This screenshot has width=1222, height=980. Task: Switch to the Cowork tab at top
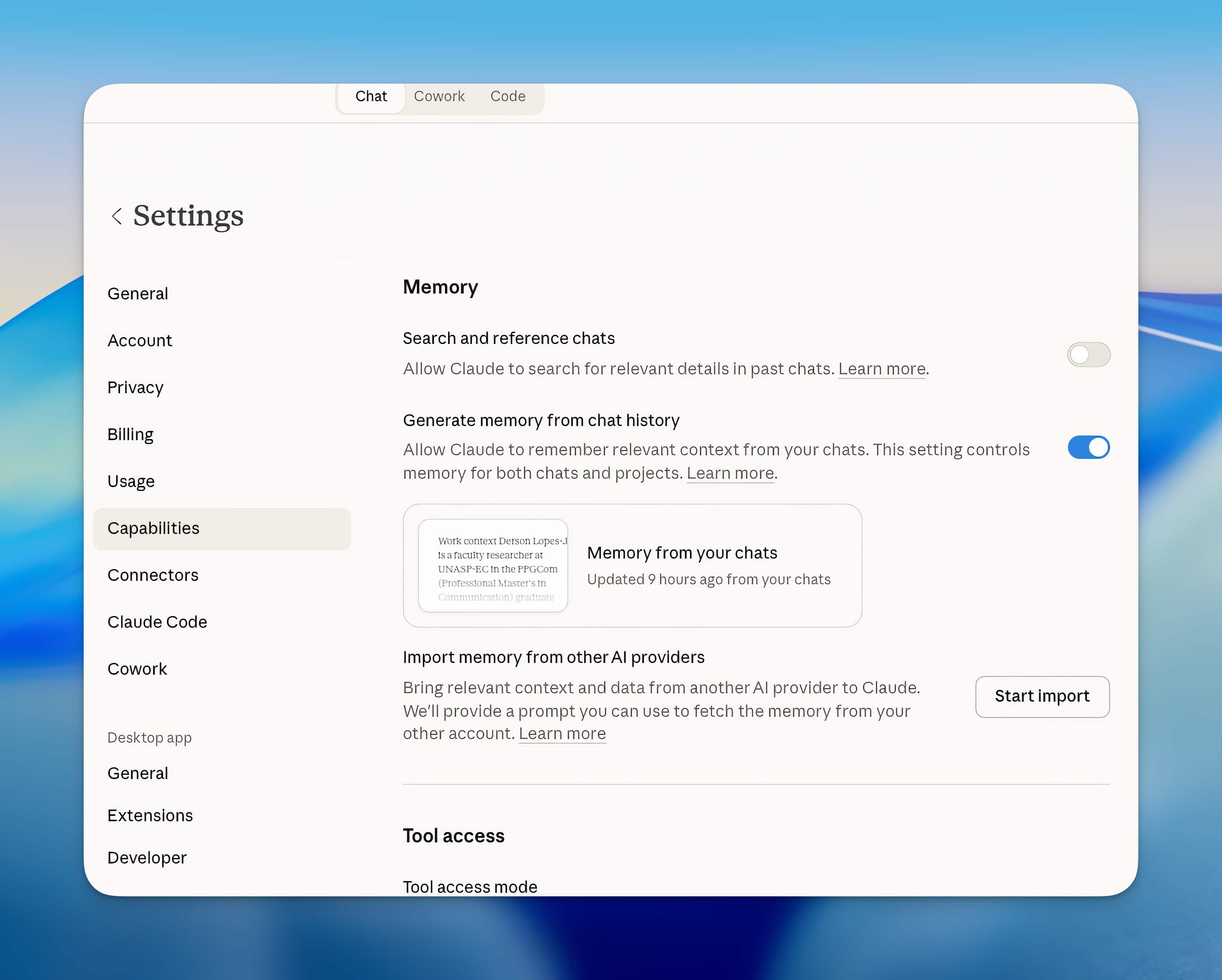[x=439, y=96]
